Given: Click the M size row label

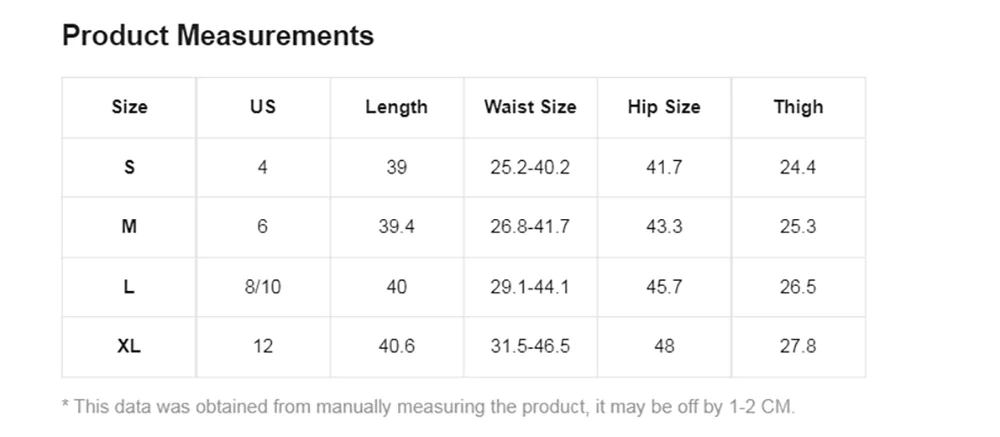Looking at the screenshot, I should coord(129,226).
